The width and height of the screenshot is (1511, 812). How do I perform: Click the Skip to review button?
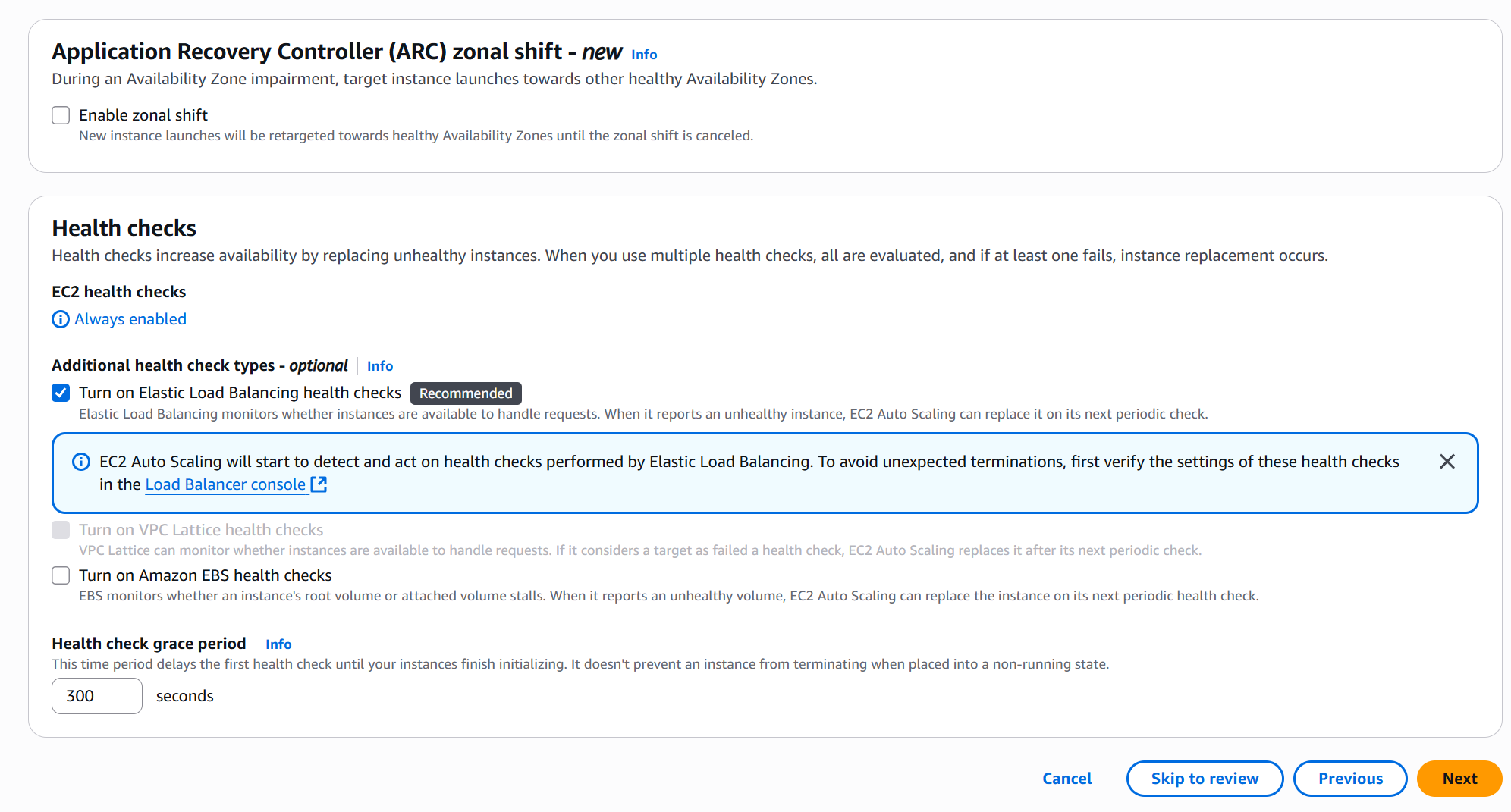click(1205, 779)
